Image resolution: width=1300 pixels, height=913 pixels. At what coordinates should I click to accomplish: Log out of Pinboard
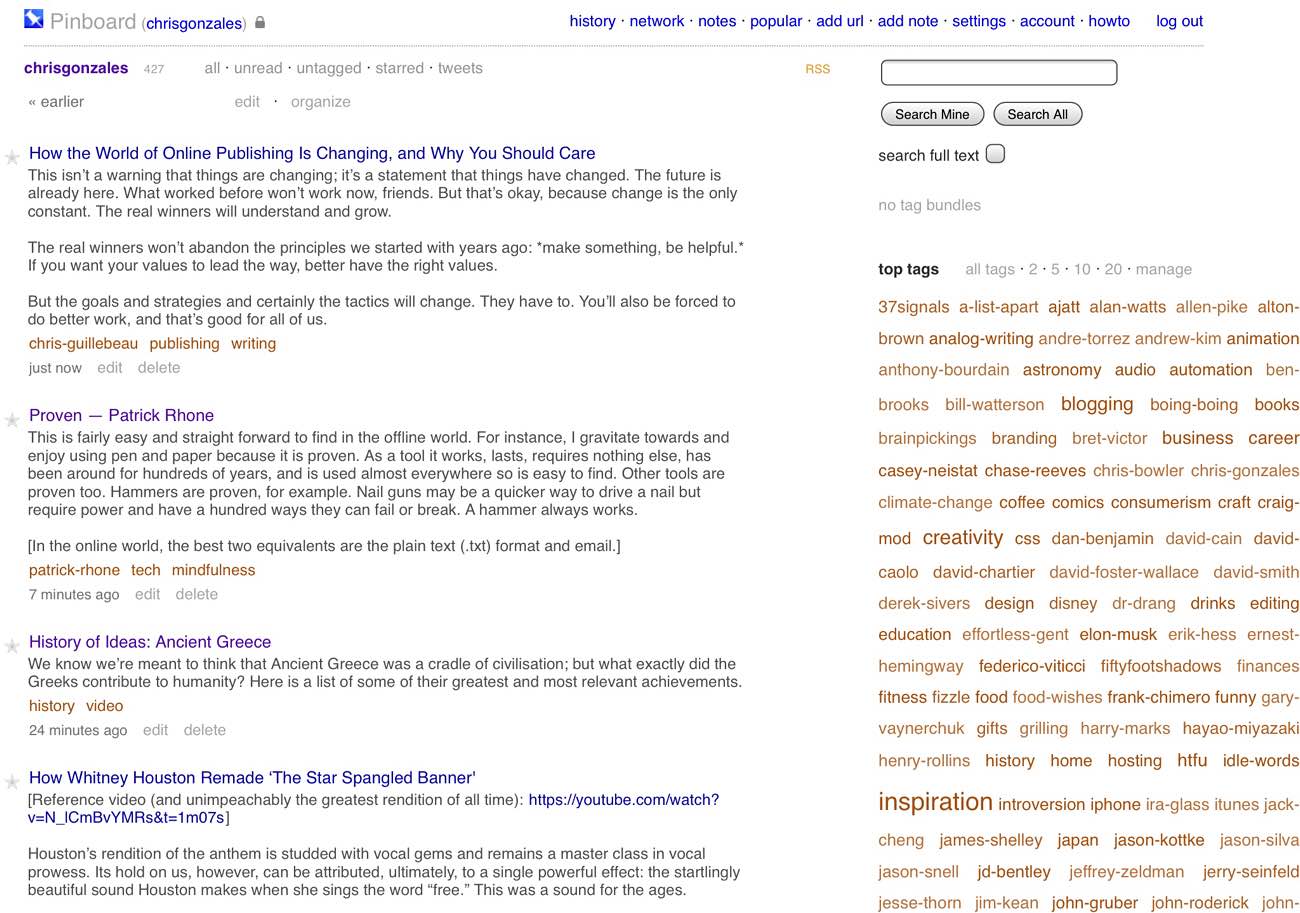pyautogui.click(x=1180, y=21)
